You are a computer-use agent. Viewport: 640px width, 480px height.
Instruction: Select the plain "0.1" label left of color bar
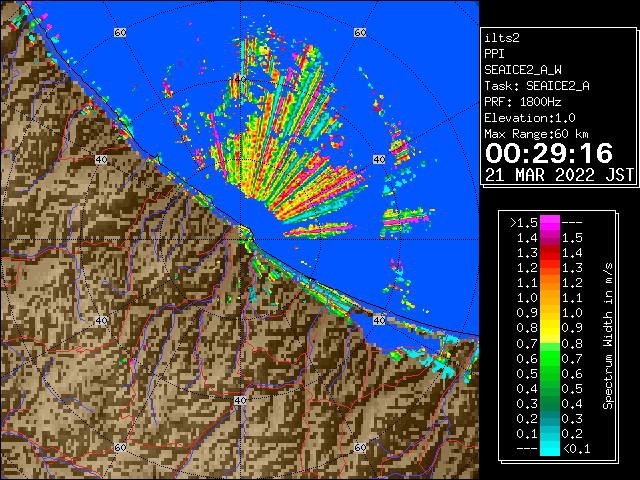[x=527, y=434]
